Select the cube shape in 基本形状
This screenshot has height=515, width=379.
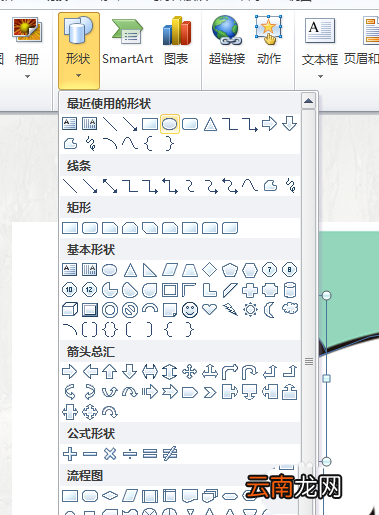tap(70, 310)
